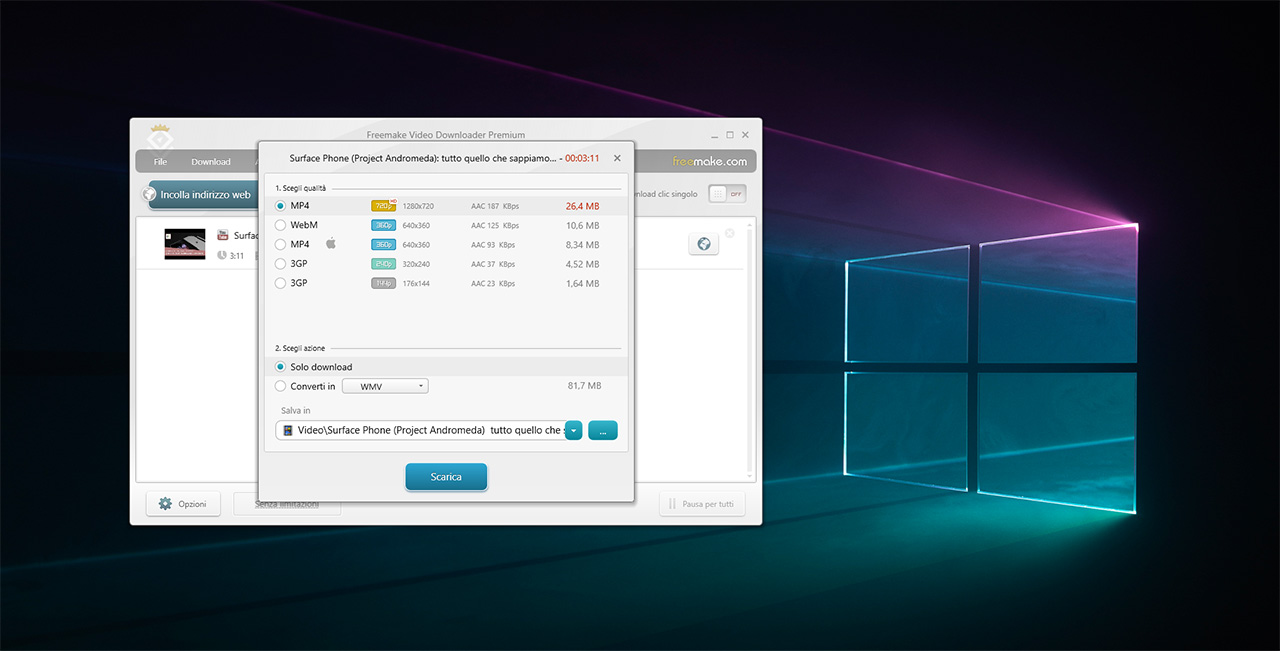The image size is (1280, 651).
Task: Open the WMV conversion format dropdown
Action: click(x=385, y=386)
